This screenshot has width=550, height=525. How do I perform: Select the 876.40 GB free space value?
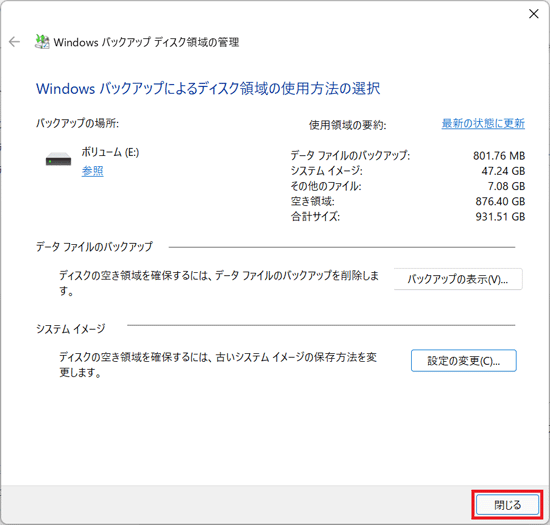point(500,201)
